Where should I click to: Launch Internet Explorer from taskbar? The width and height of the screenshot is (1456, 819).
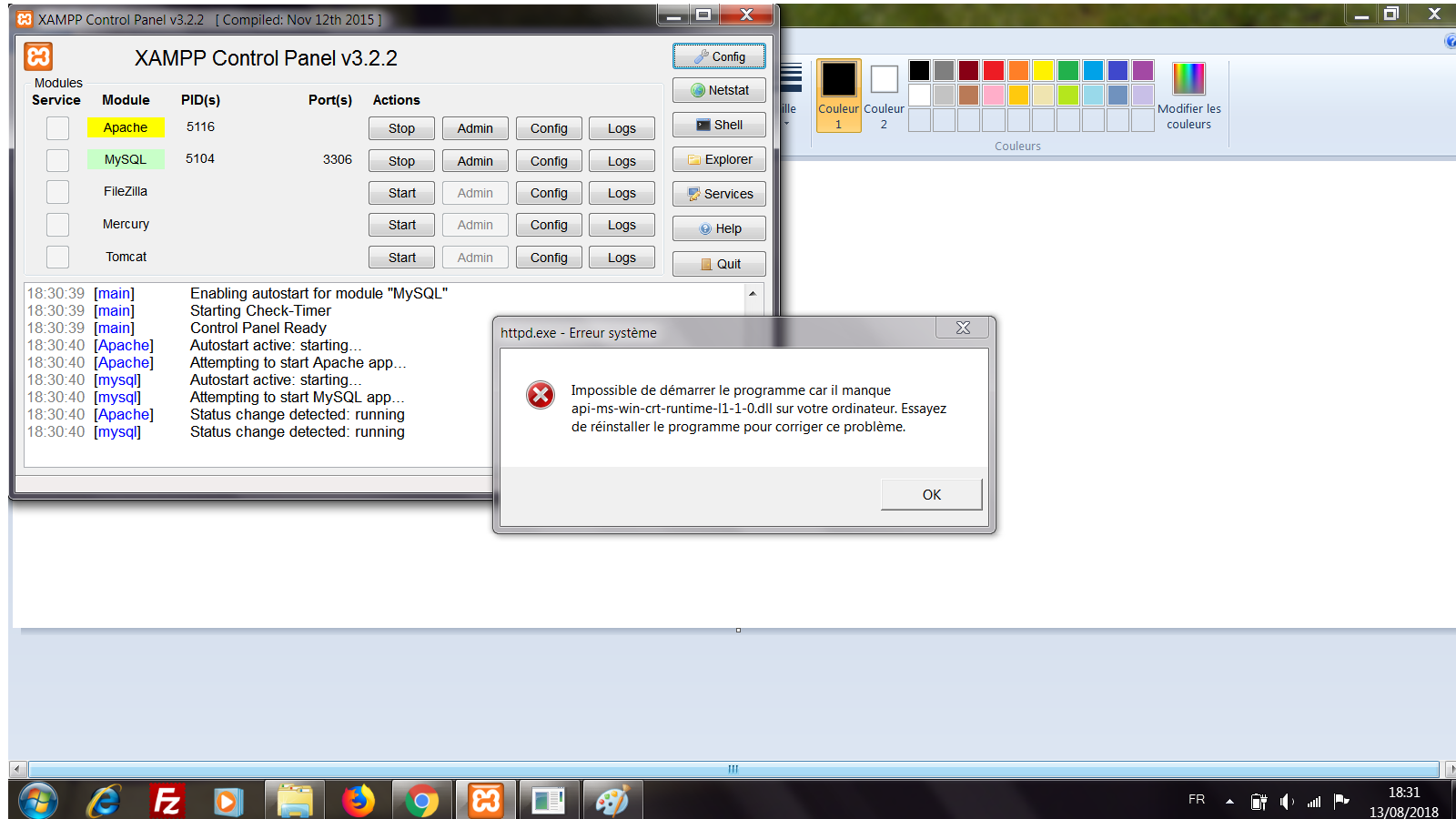104,801
